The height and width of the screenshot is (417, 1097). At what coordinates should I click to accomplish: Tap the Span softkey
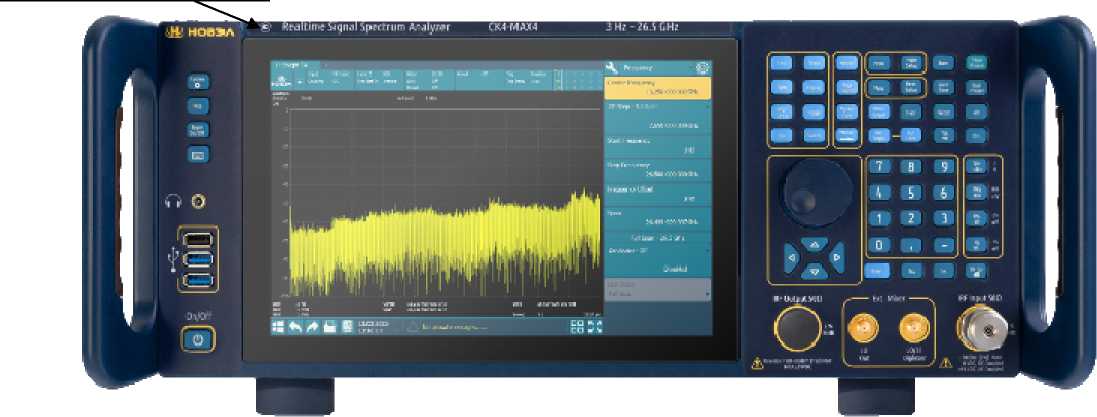pyautogui.click(x=657, y=219)
